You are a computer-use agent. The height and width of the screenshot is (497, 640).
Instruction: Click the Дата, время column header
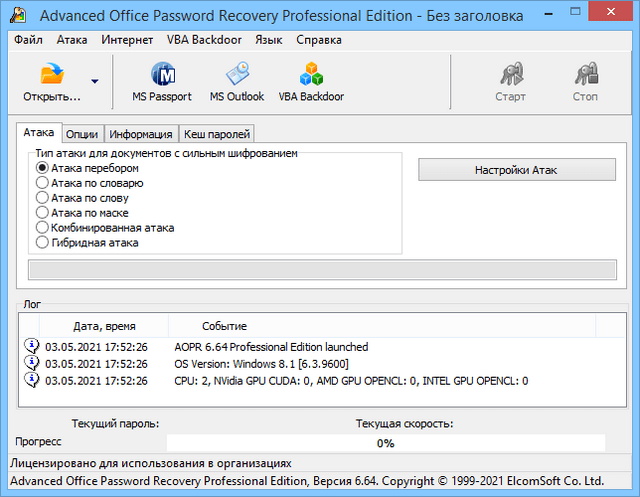[104, 326]
